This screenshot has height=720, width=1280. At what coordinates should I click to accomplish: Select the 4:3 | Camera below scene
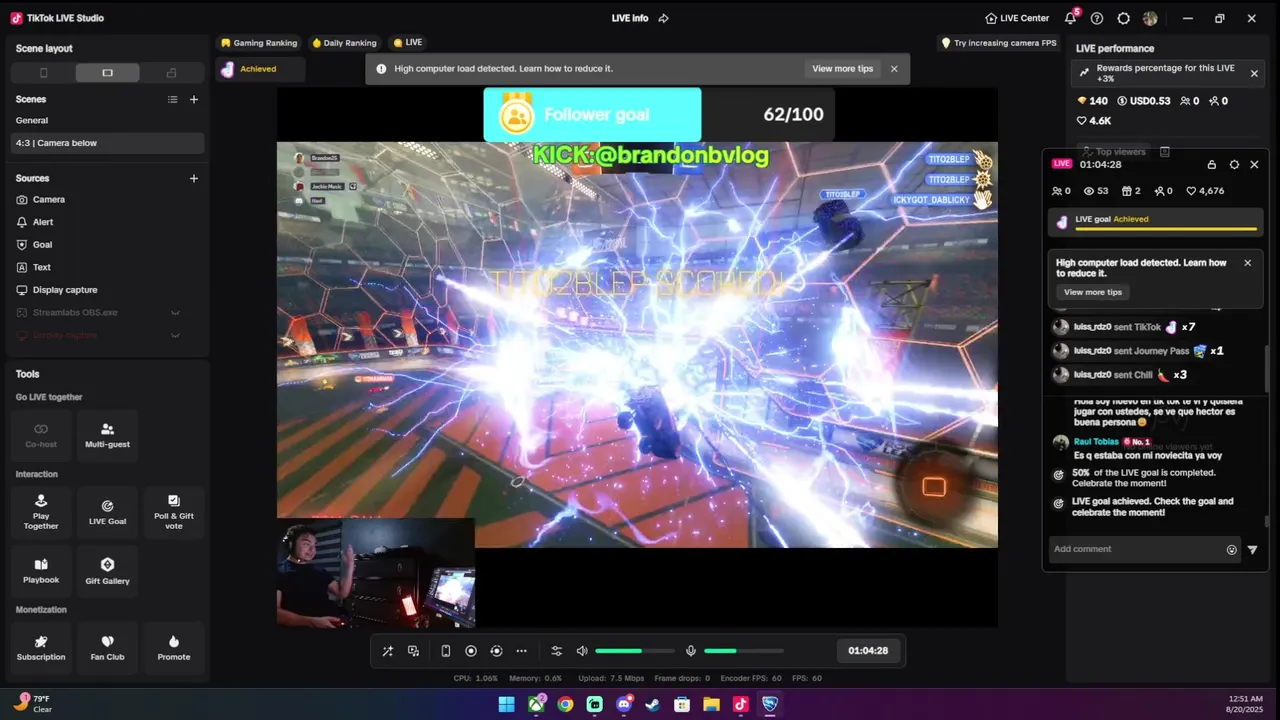(107, 143)
